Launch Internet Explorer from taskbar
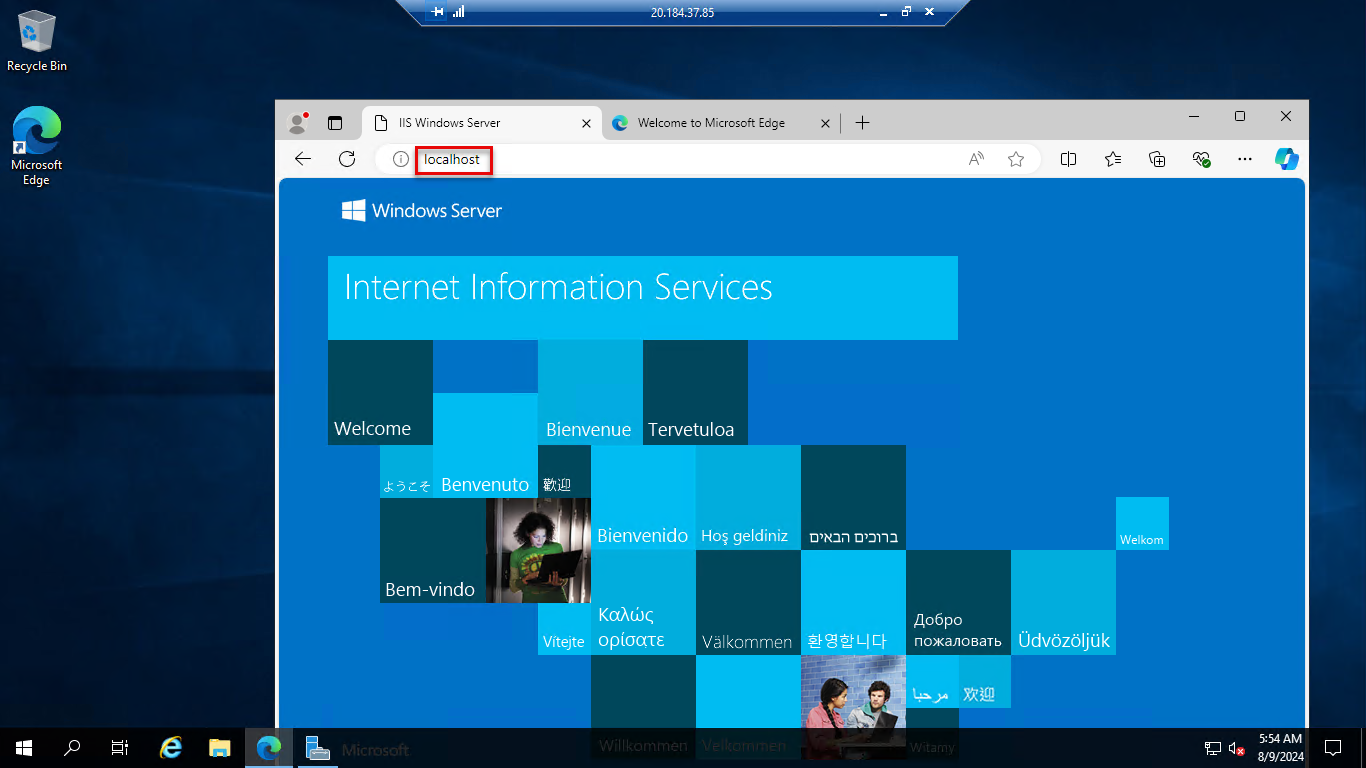The width and height of the screenshot is (1366, 768). (172, 747)
